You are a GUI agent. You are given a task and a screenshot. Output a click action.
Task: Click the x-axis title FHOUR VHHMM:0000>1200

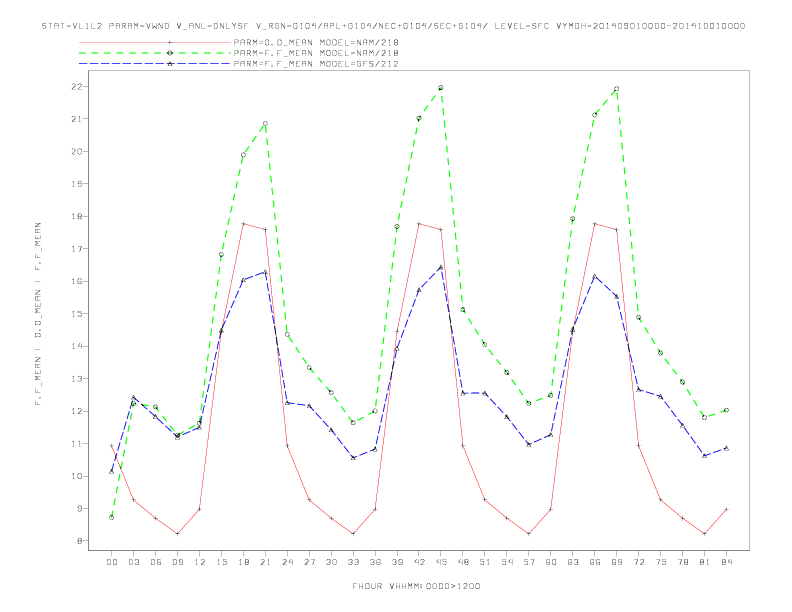pyautogui.click(x=416, y=586)
